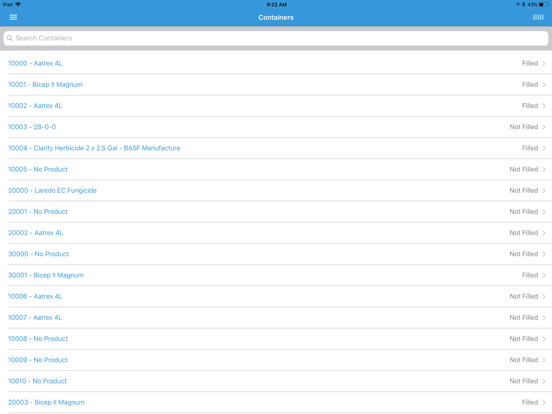
Task: Expand chevron on container 20001 row
Action: [x=544, y=212]
